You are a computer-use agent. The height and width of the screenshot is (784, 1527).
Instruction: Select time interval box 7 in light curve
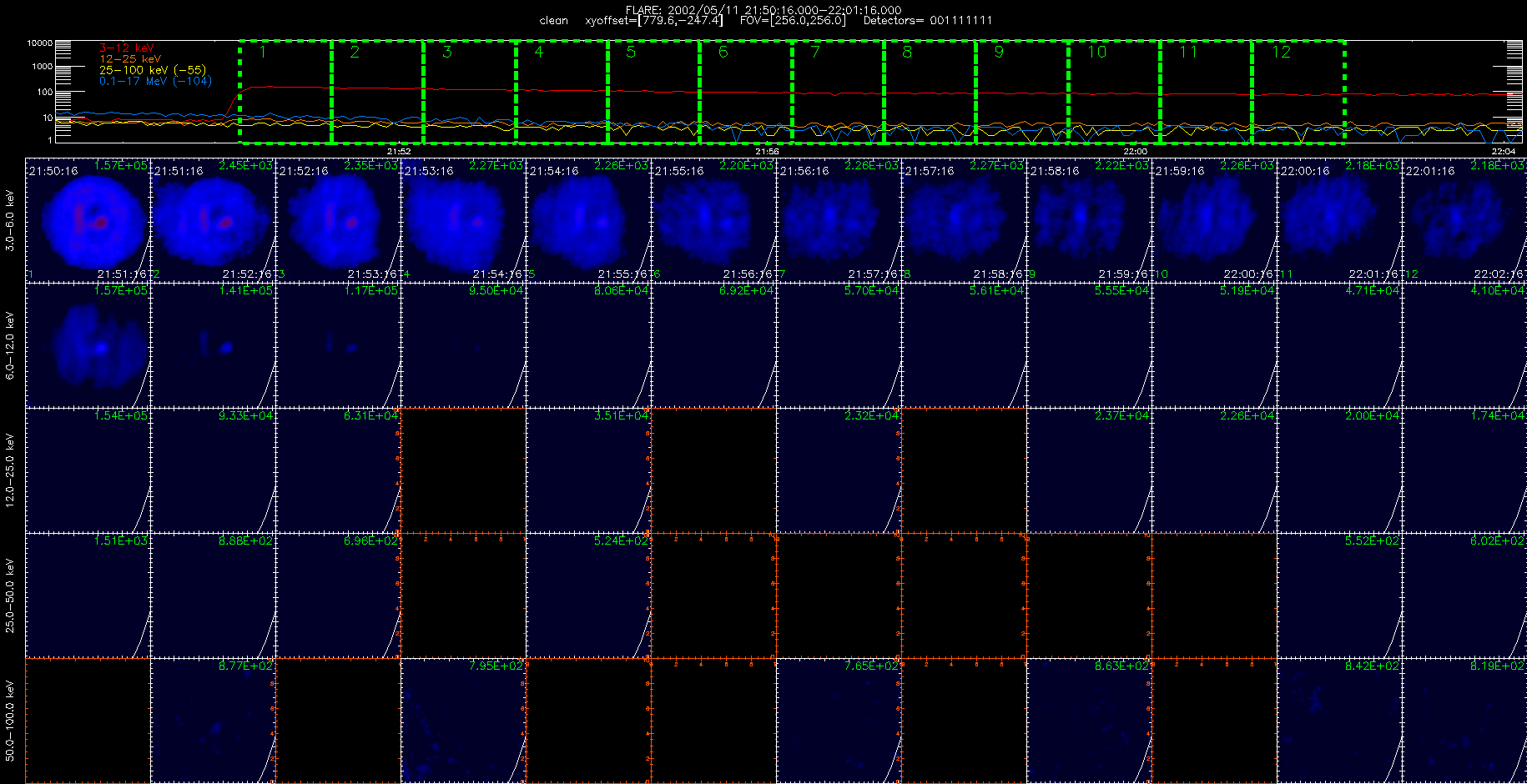coord(838,92)
